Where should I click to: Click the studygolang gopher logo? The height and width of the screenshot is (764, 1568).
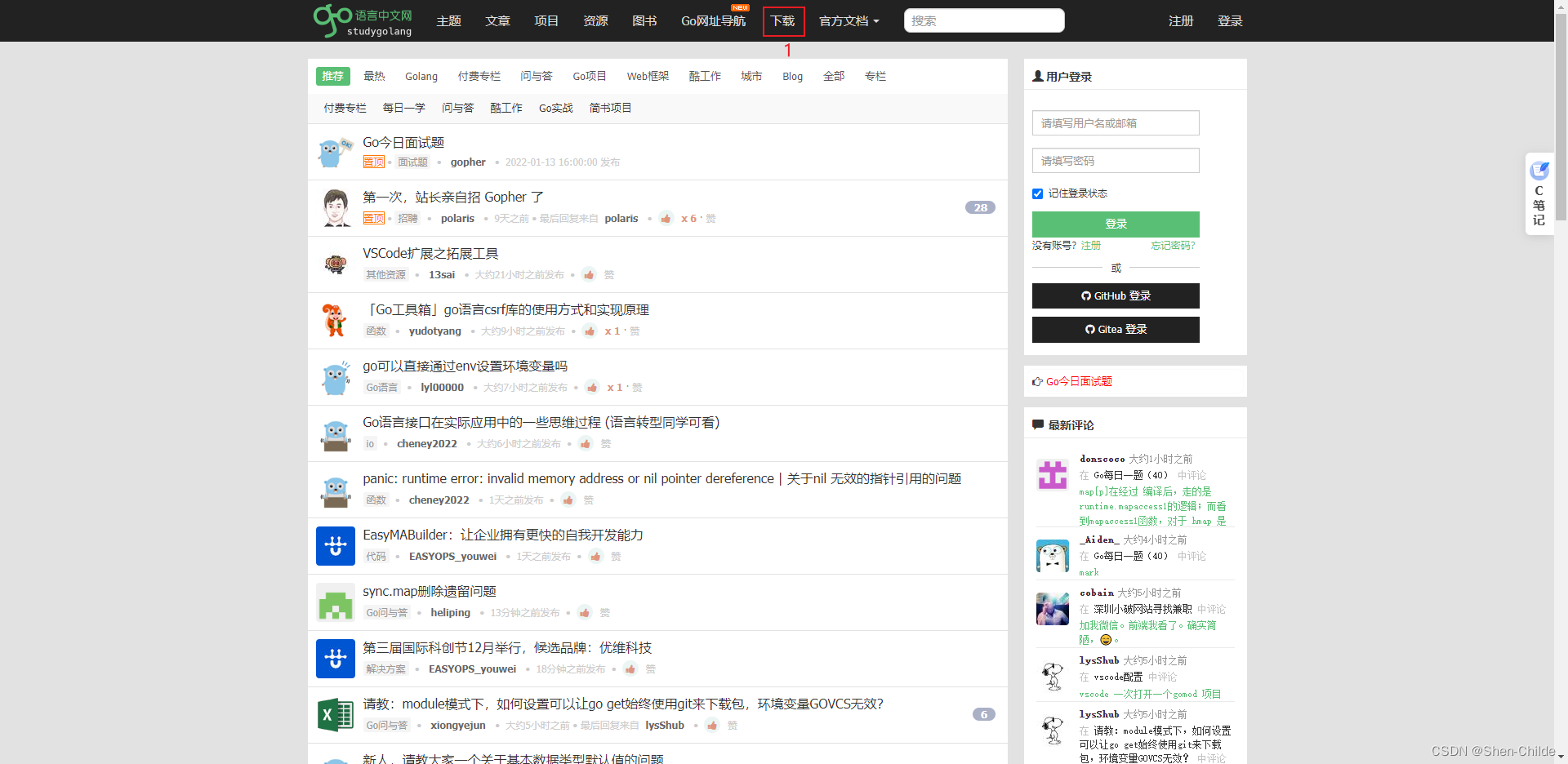333,20
